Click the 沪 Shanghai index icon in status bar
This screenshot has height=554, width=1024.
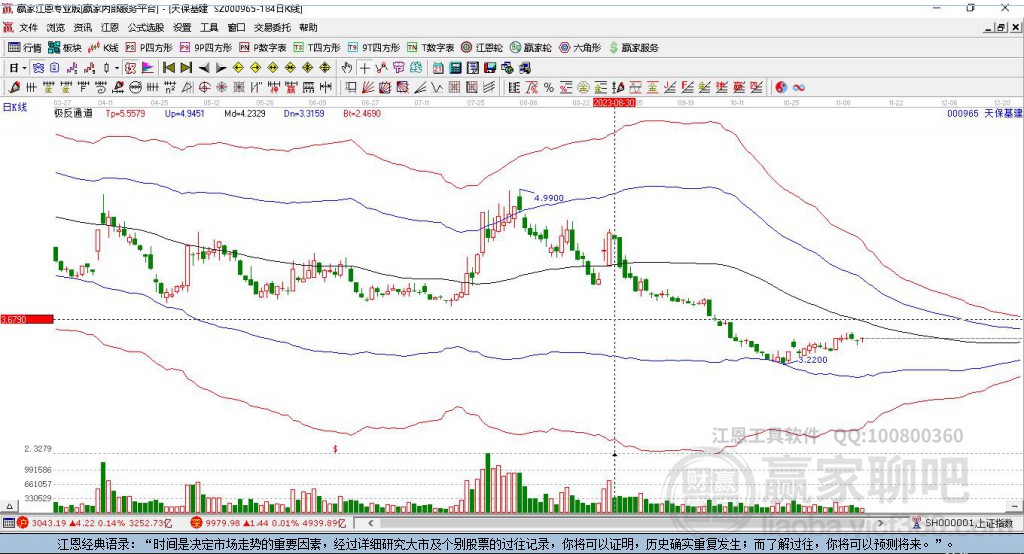pyautogui.click(x=23, y=523)
